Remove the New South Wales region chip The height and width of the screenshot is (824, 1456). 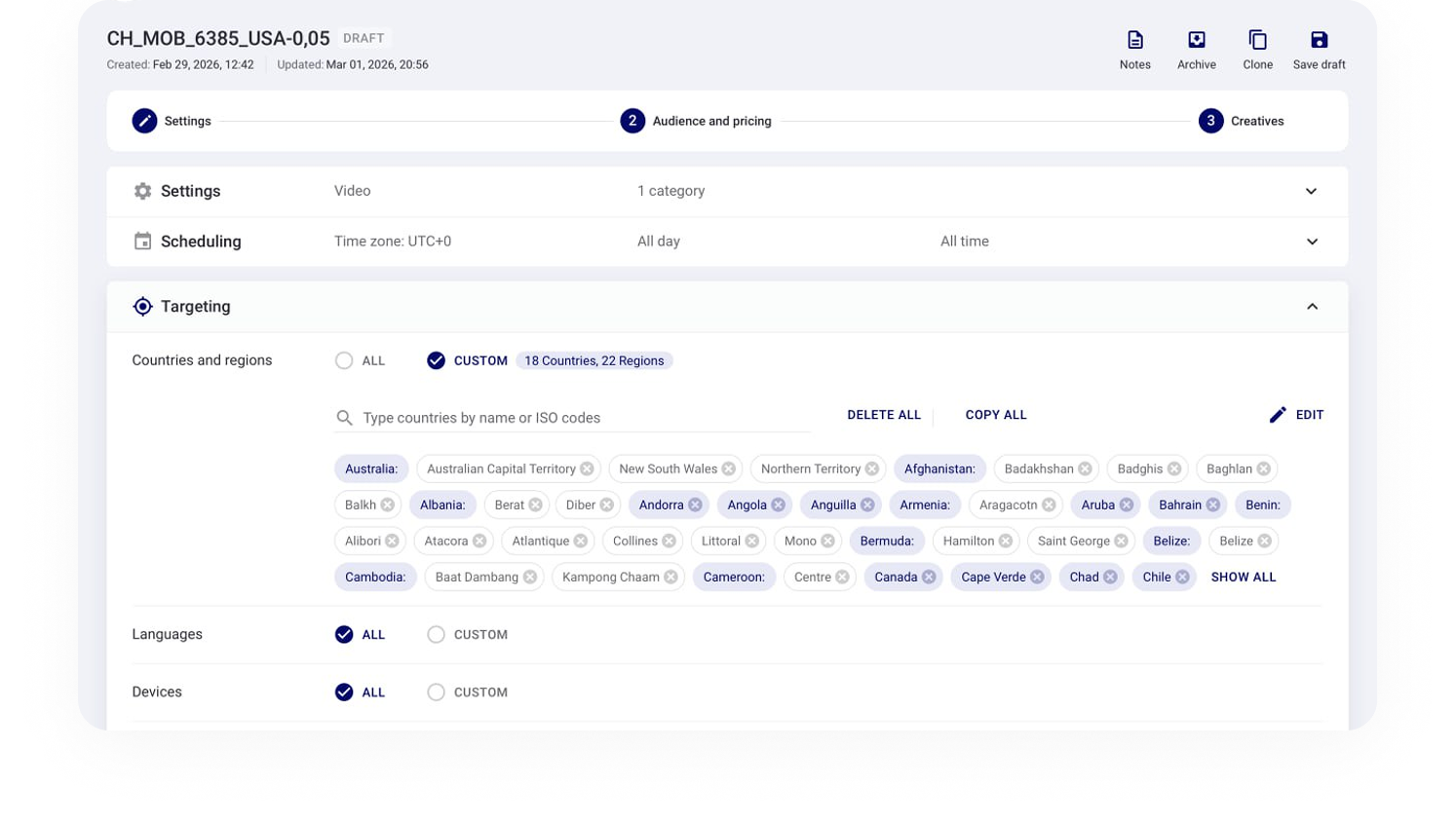(x=728, y=468)
